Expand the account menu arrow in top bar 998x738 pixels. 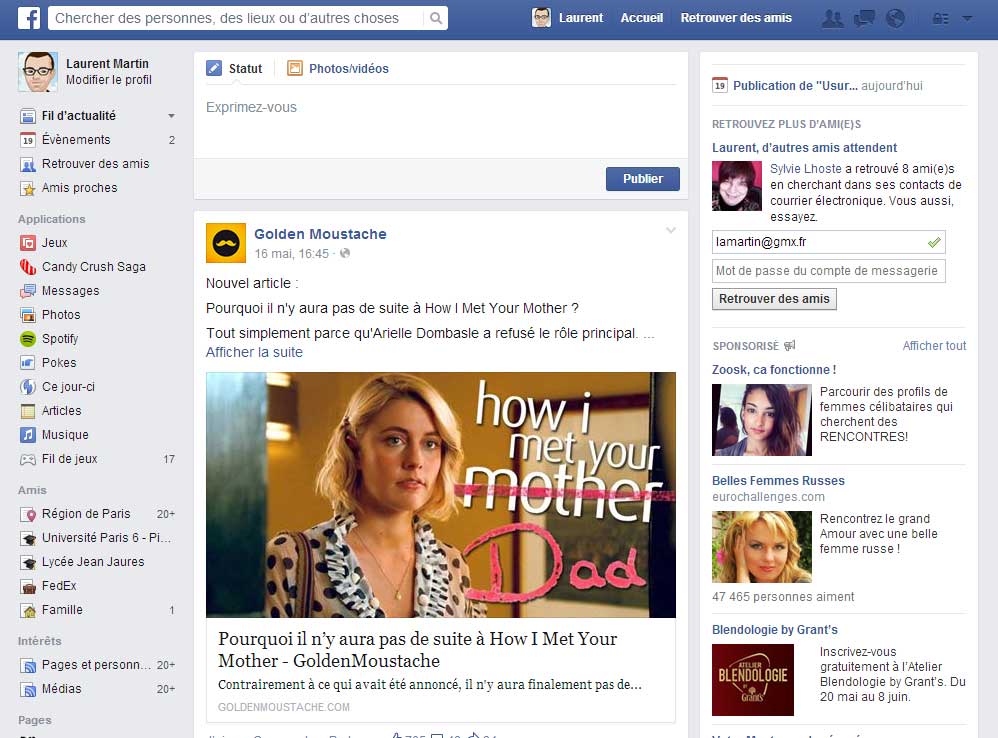pyautogui.click(x=967, y=18)
